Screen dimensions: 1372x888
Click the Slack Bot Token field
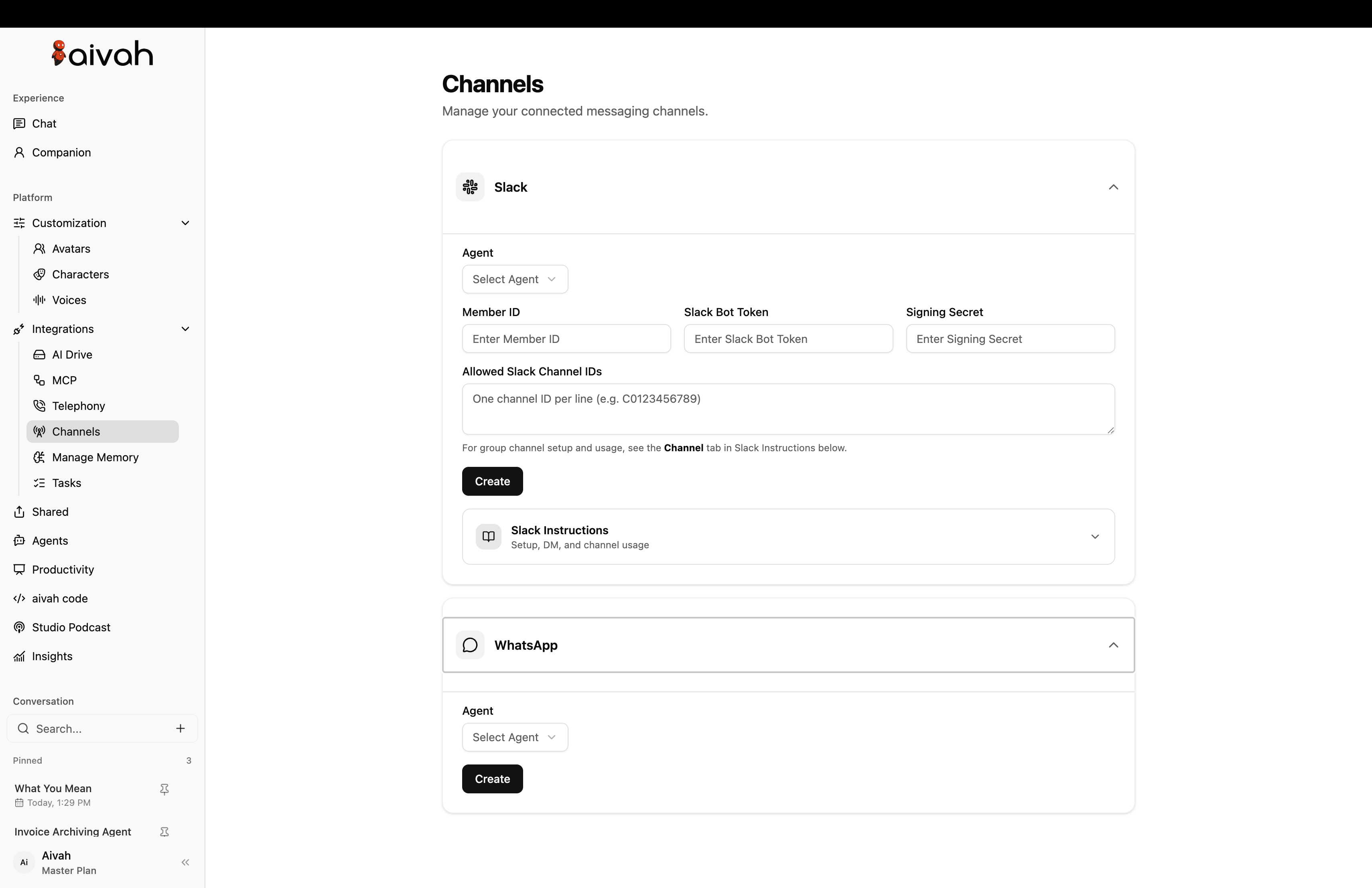pos(788,339)
